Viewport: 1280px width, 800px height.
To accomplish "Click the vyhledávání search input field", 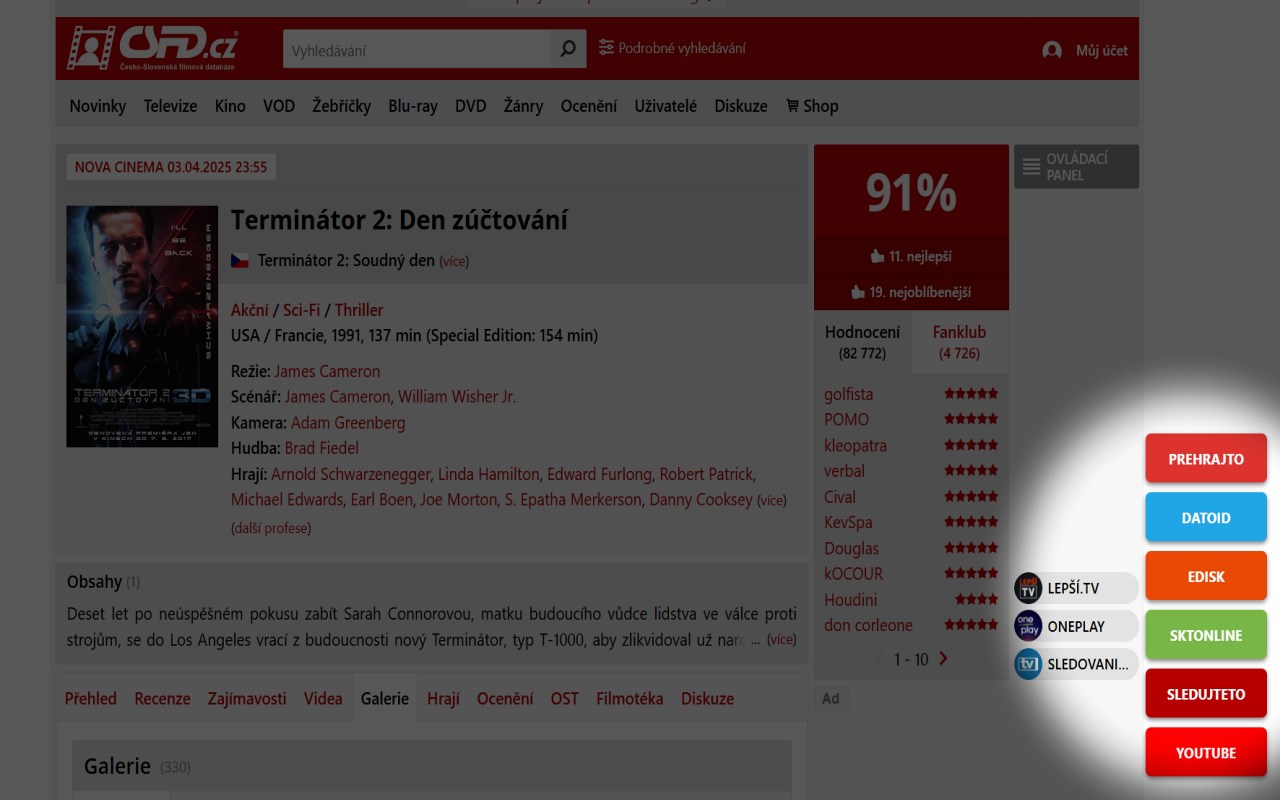I will pos(416,48).
